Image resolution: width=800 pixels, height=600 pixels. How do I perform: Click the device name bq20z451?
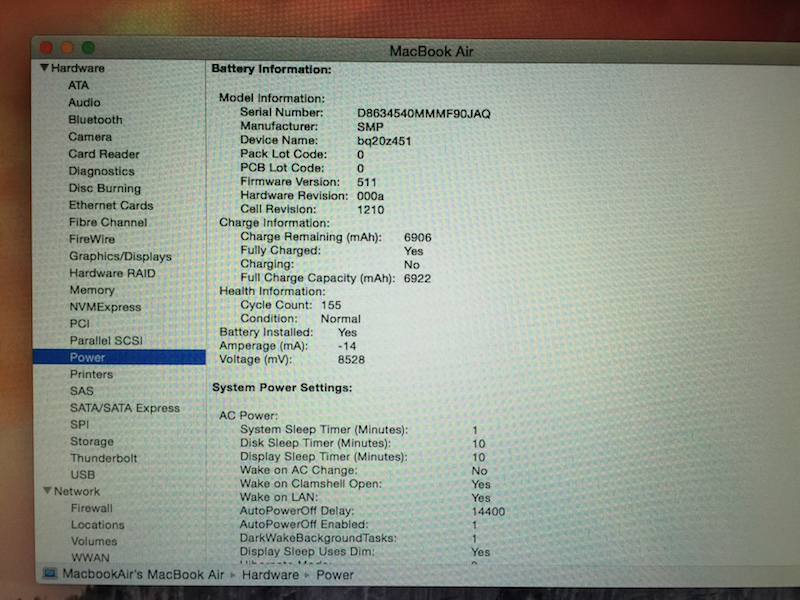tap(384, 141)
